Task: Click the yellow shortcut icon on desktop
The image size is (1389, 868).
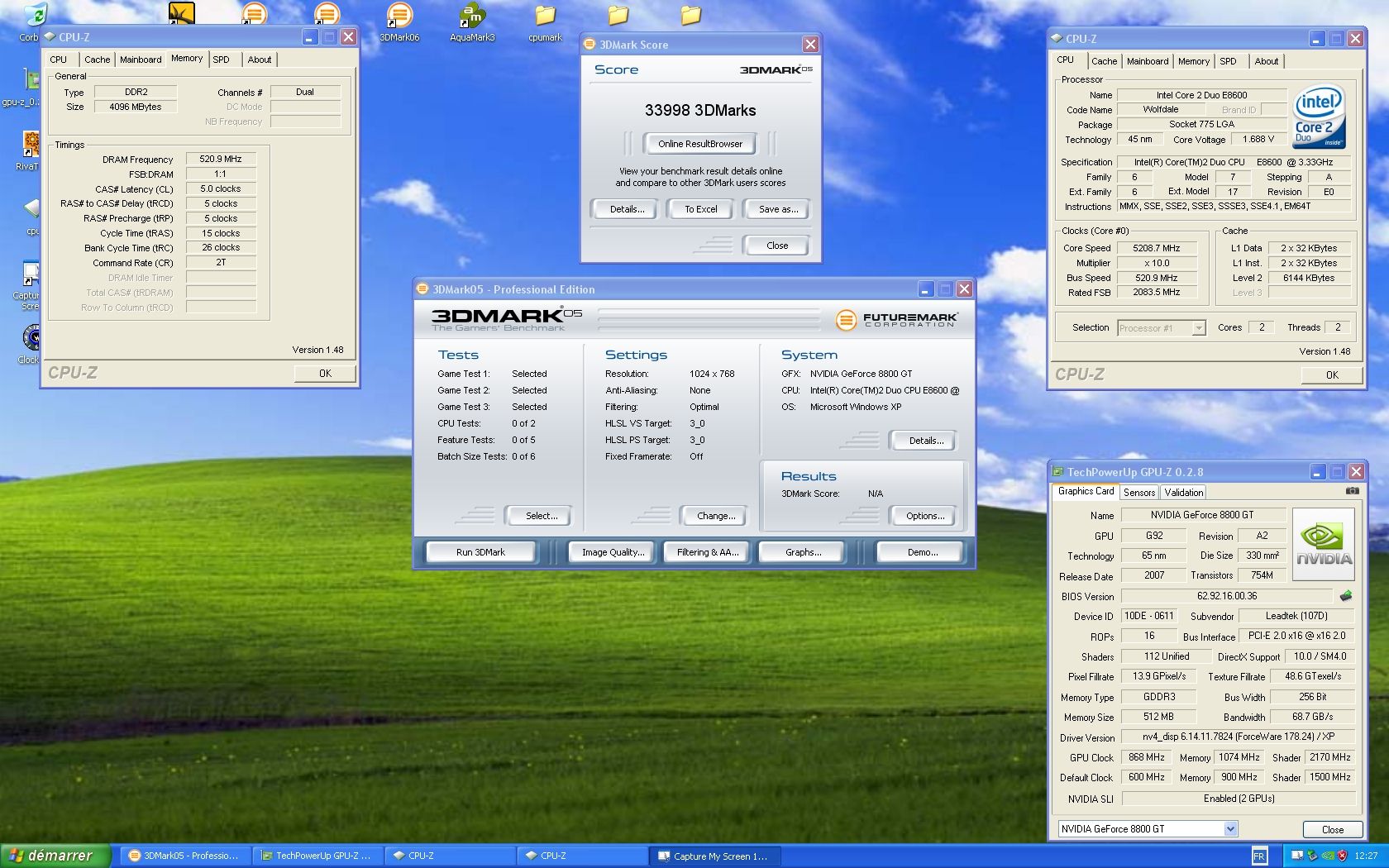Action: (182, 13)
